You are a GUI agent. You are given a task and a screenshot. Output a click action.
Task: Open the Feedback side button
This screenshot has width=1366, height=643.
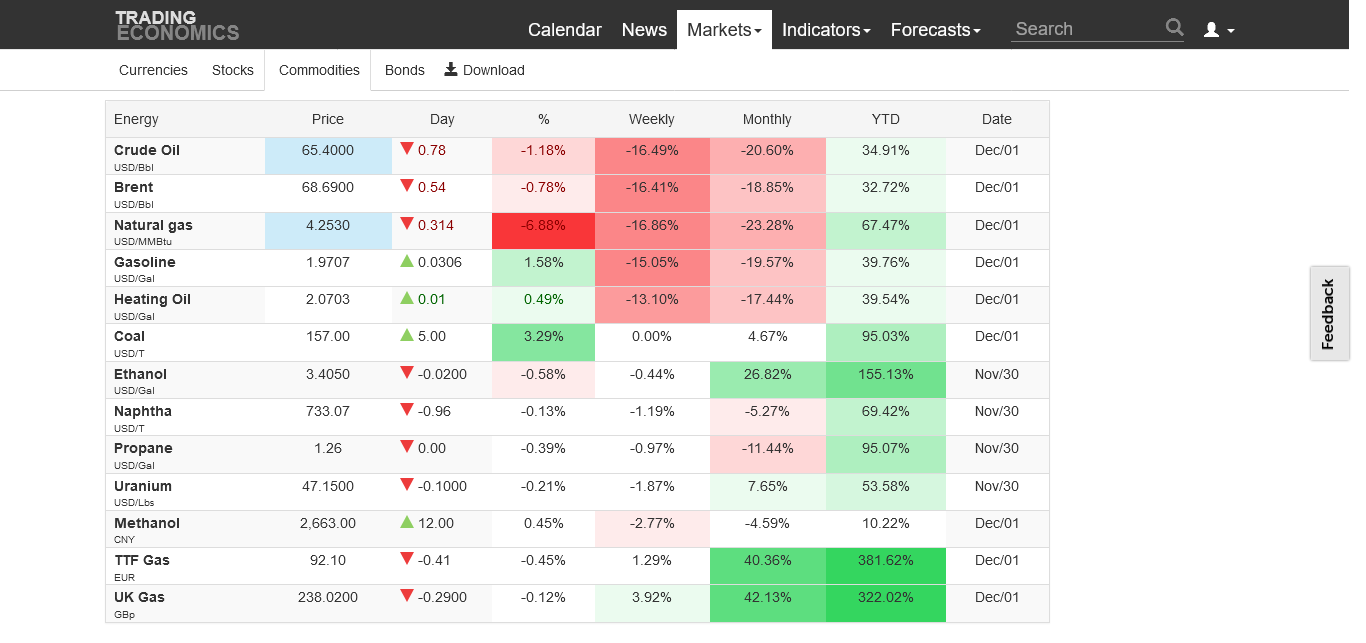tap(1329, 313)
